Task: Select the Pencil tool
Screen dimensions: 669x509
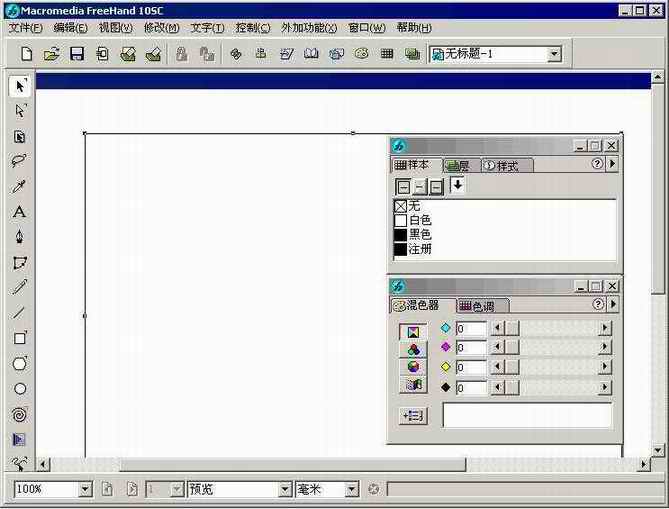Action: coord(20,287)
